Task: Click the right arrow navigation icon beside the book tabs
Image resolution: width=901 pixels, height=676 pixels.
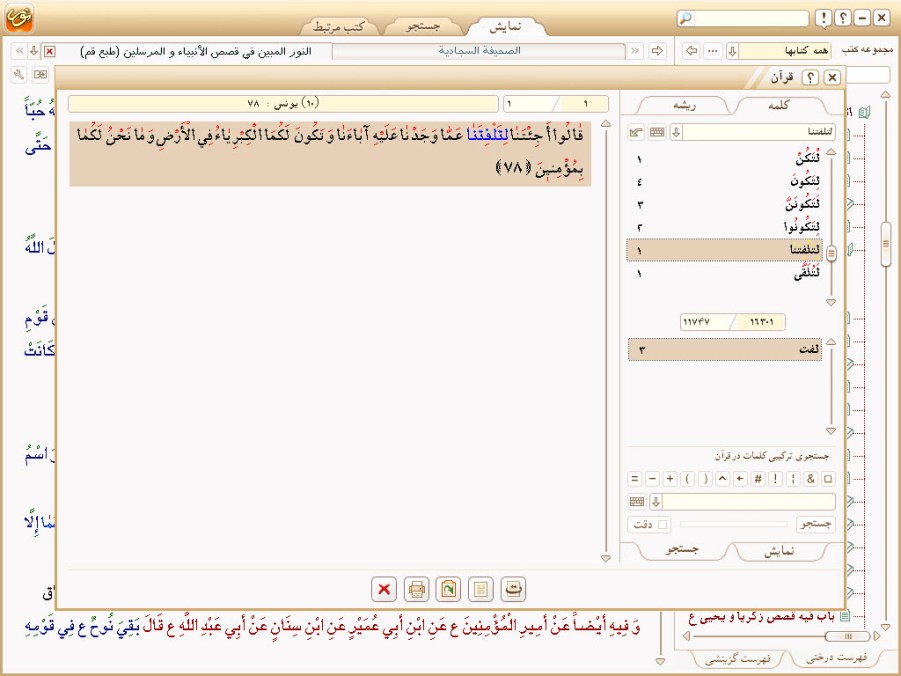Action: [657, 51]
